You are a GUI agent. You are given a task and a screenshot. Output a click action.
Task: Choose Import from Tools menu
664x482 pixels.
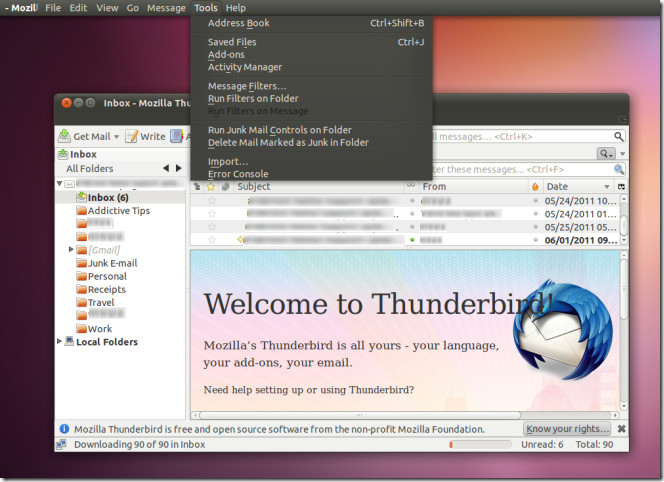coord(312,161)
